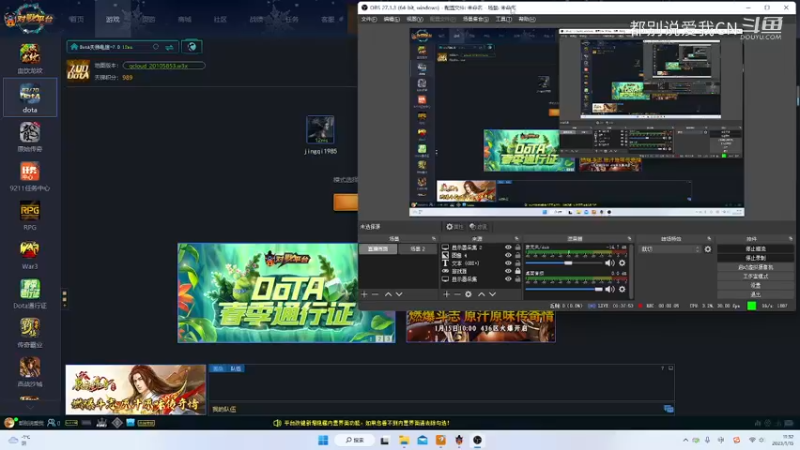
Task: Click the 停止录制 button in OBS
Action: [x=756, y=258]
